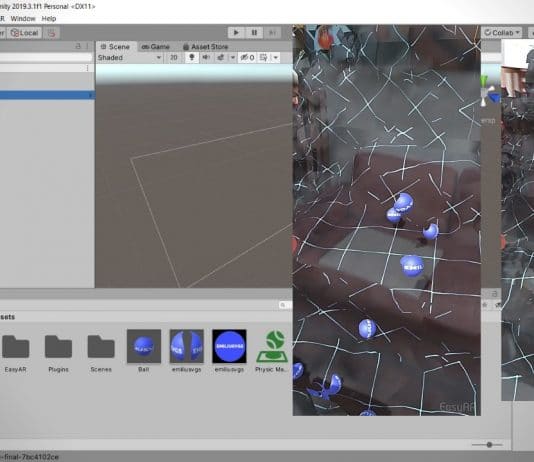Open the Collab dropdown
The width and height of the screenshot is (534, 462).
(x=502, y=33)
